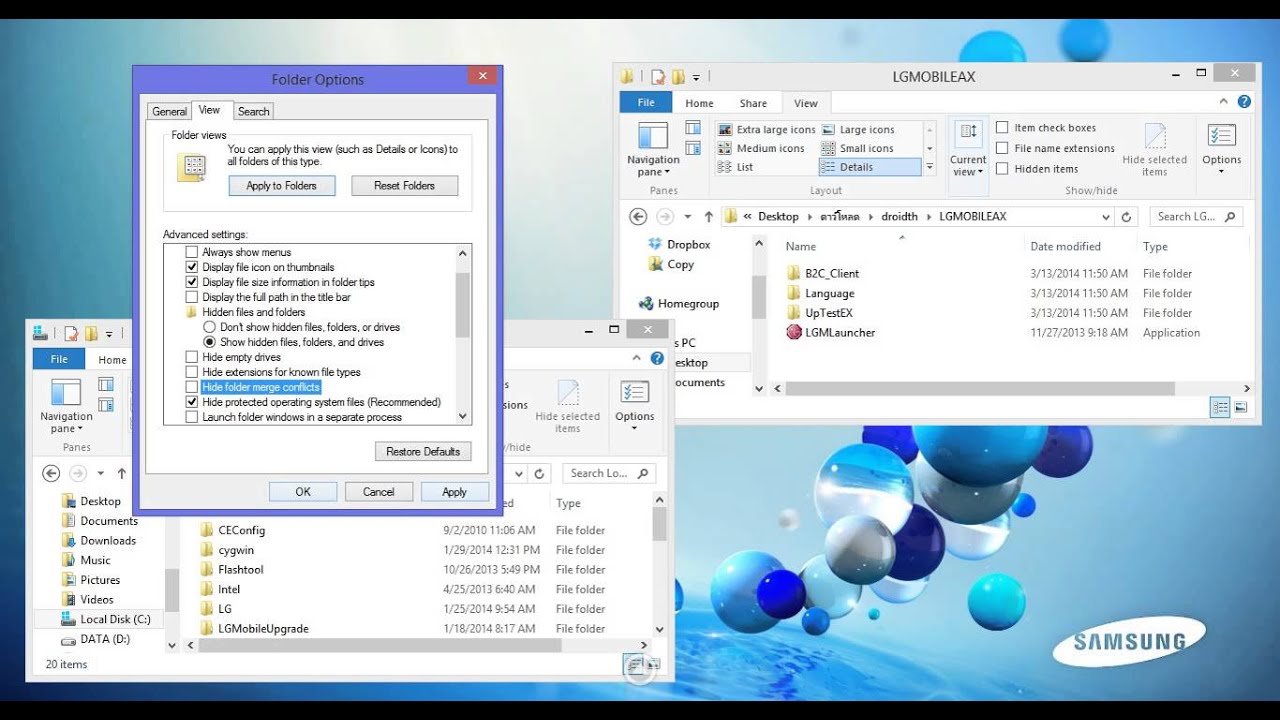This screenshot has width=1280, height=720.
Task: Check Hide empty drives option
Action: pos(192,357)
